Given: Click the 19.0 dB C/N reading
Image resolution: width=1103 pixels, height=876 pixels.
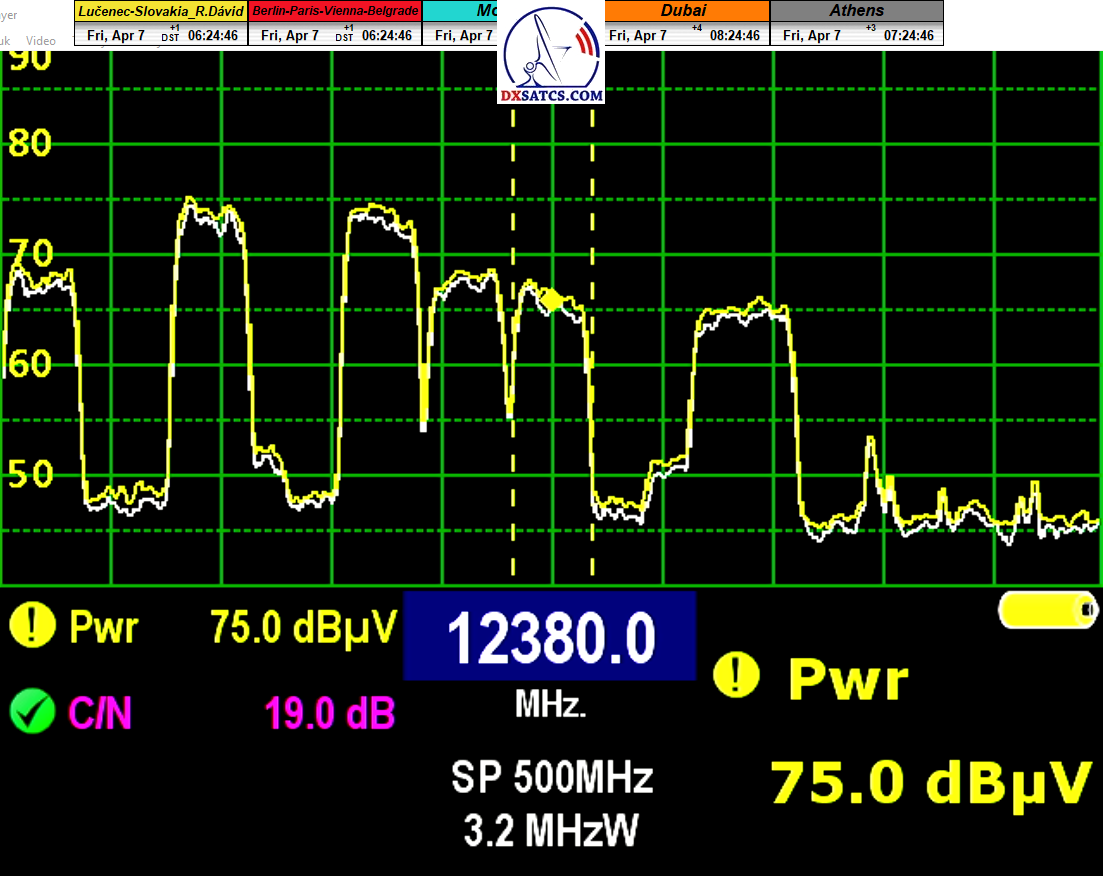Looking at the screenshot, I should click(329, 714).
